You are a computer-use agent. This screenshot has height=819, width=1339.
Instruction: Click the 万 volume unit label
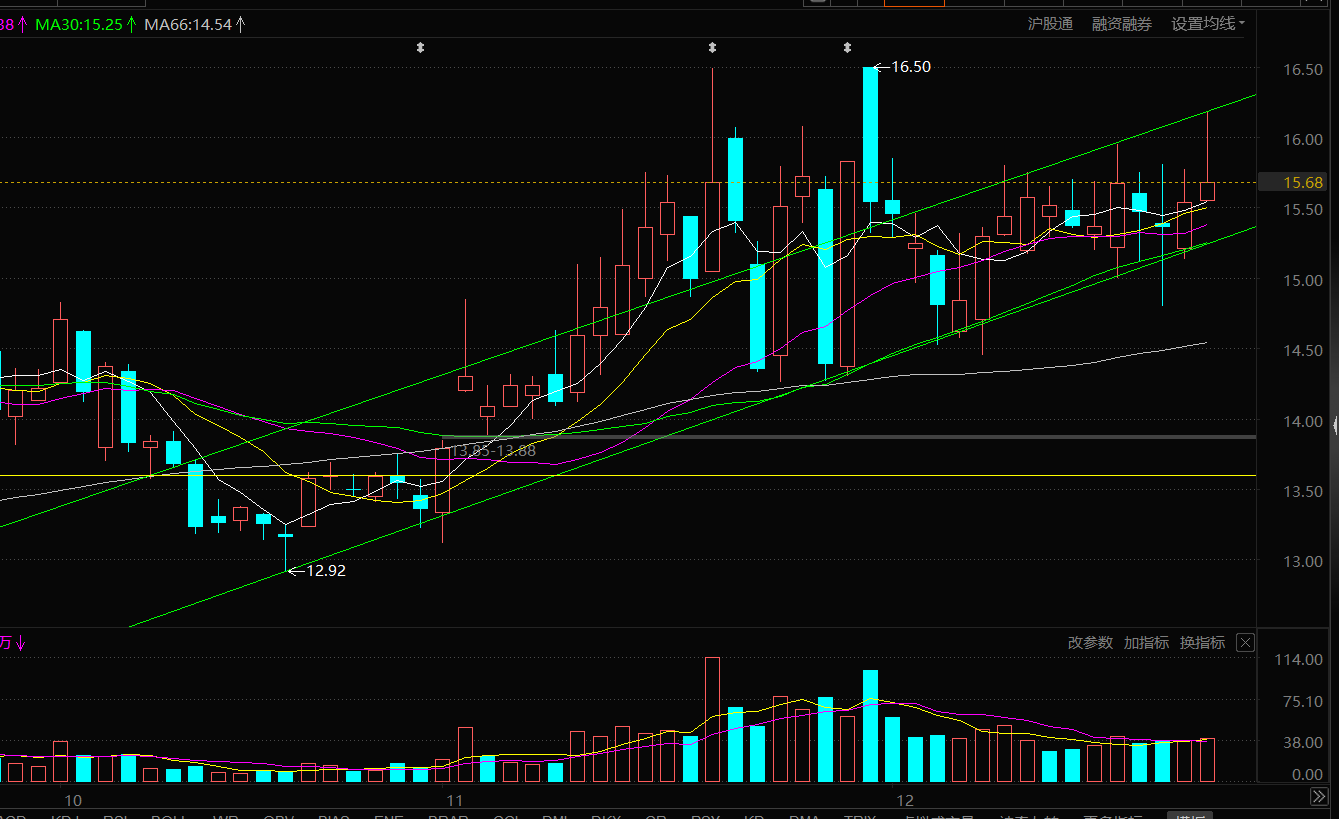pyautogui.click(x=6, y=643)
